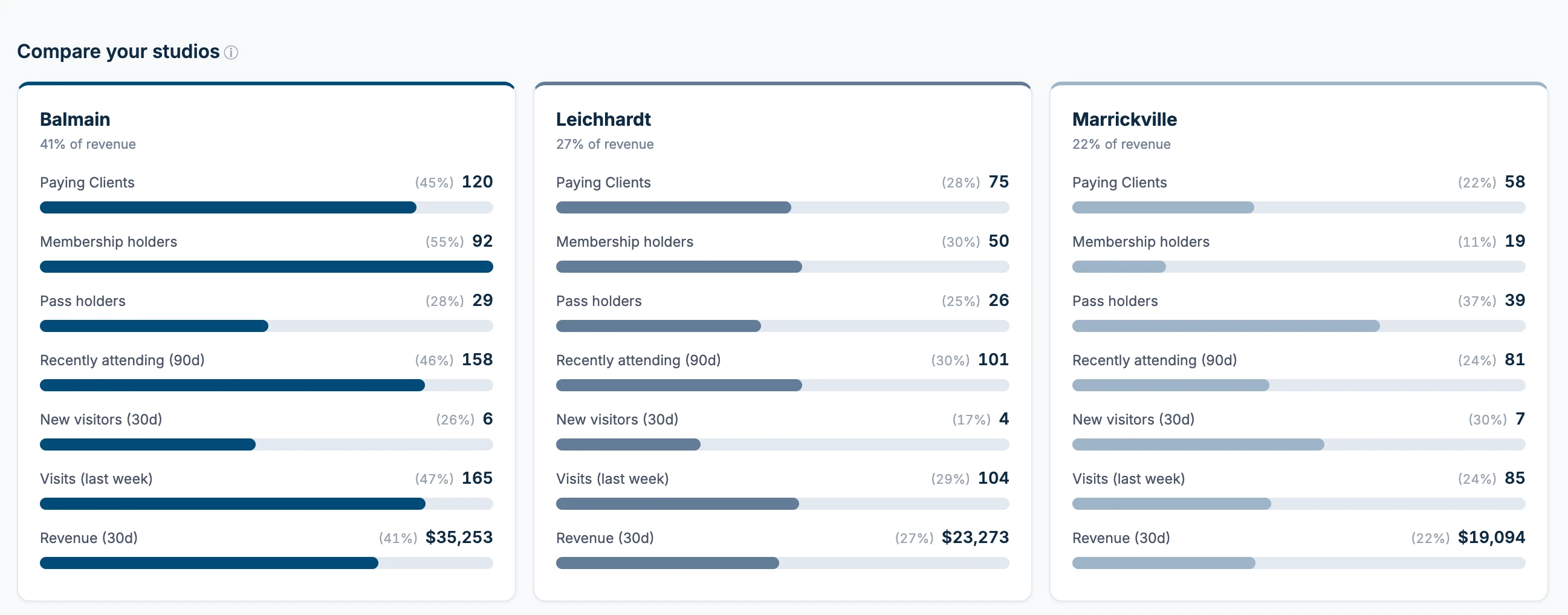The height and width of the screenshot is (615, 1568).
Task: Select Leichhardt's New visitors count 4
Action: [x=1004, y=418]
